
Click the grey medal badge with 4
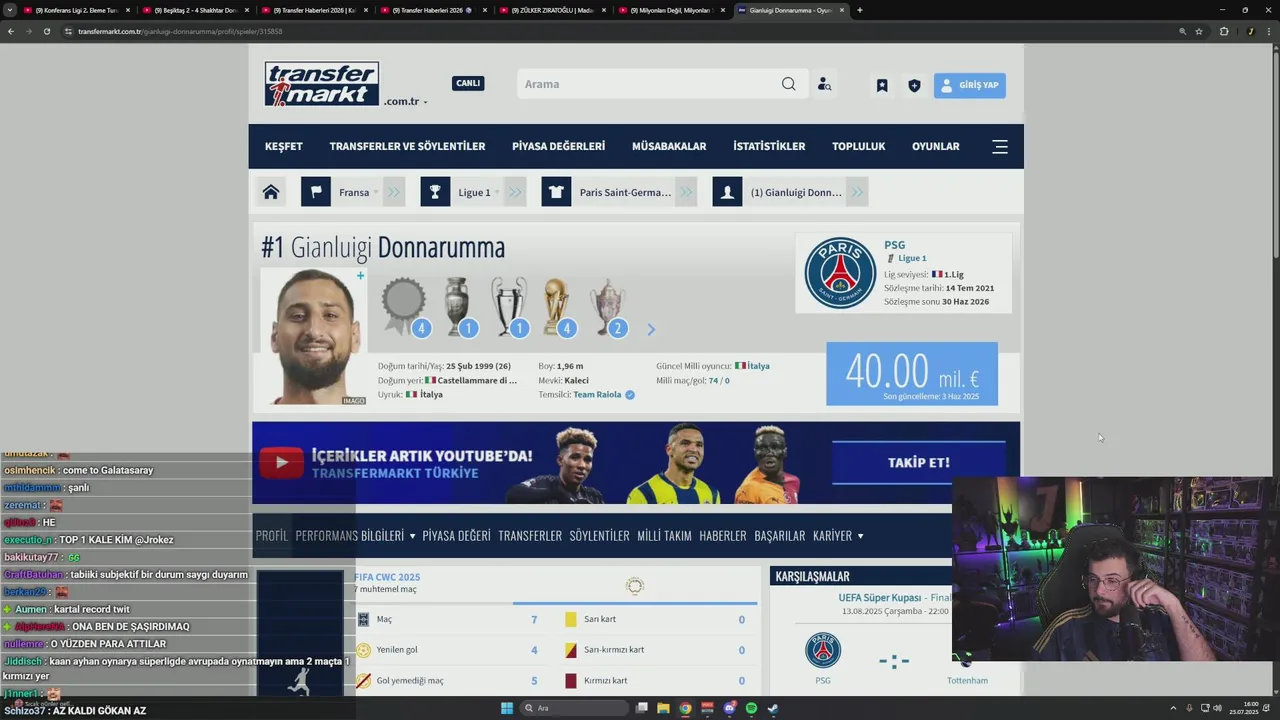pos(404,306)
